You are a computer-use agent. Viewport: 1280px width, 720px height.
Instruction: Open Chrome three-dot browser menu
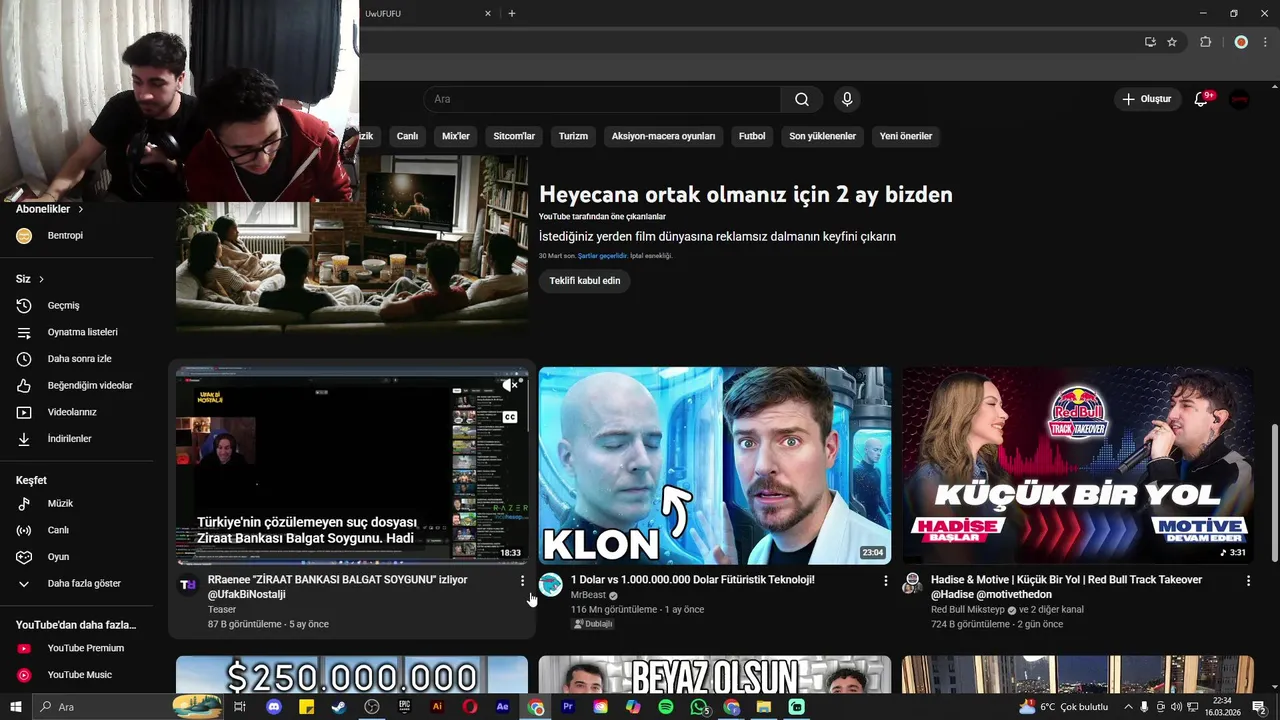[1265, 42]
